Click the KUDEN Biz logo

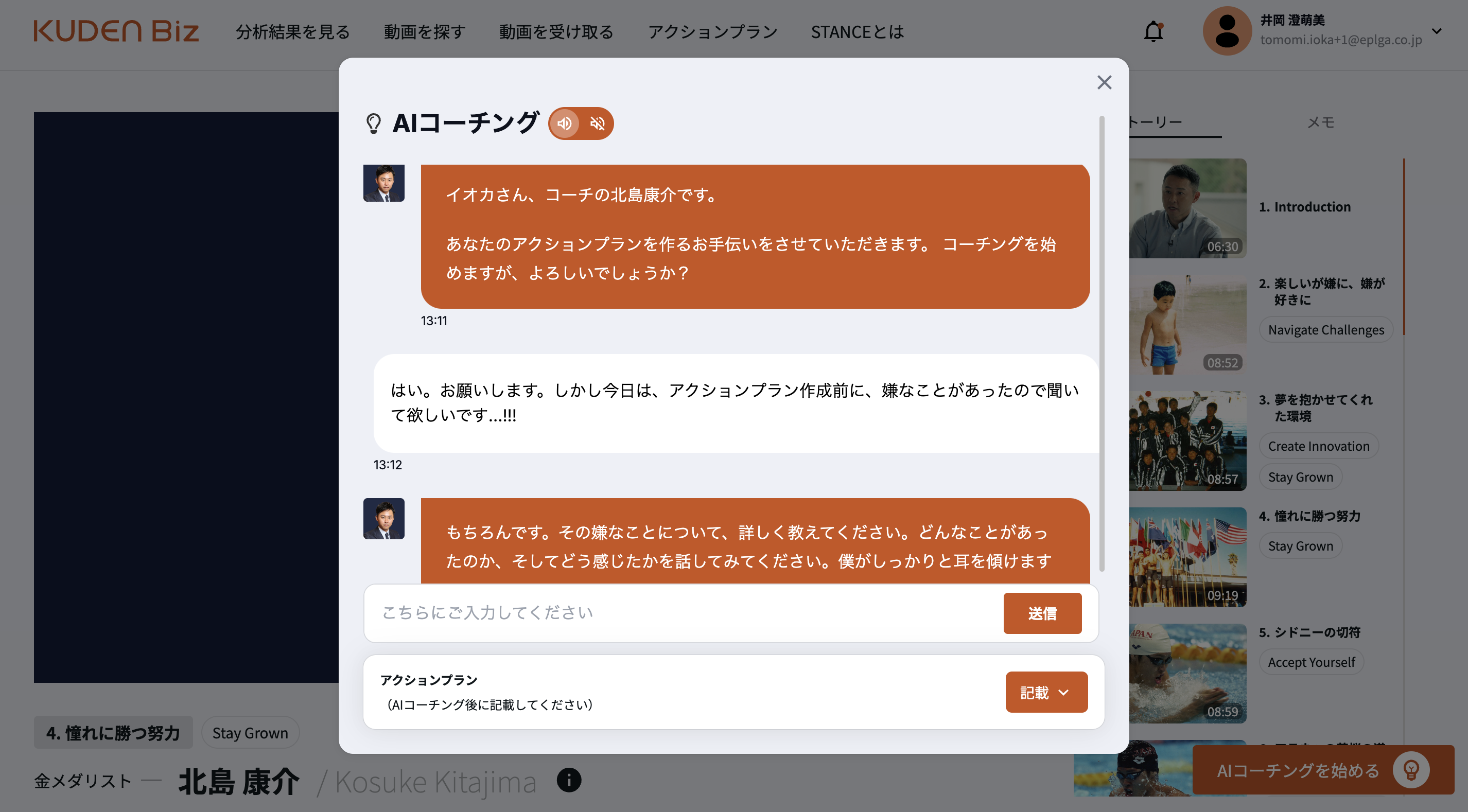117,32
